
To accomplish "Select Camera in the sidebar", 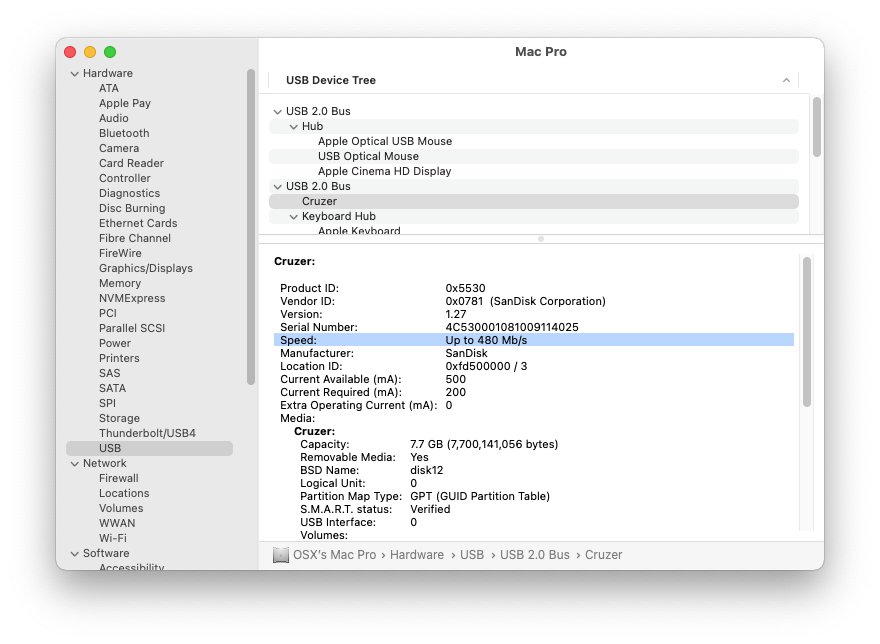I will [119, 148].
